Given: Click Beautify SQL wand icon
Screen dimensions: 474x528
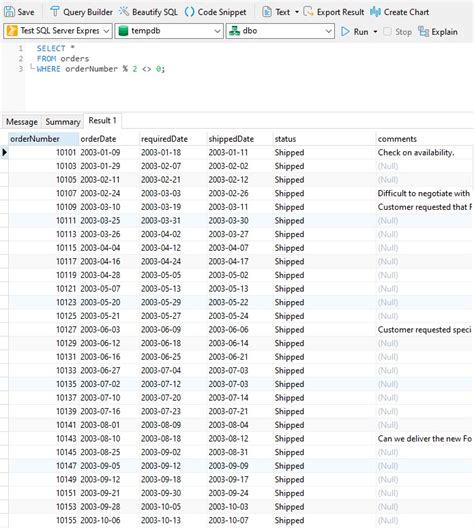Looking at the screenshot, I should pos(124,12).
